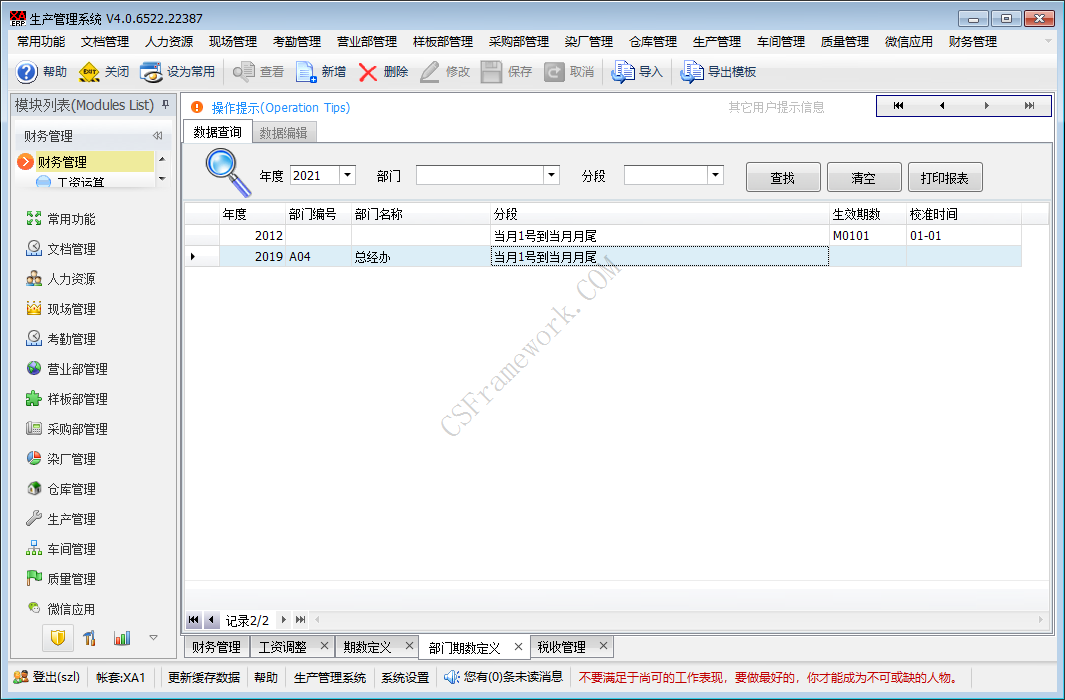Click the Close (关闭) exit icon
The height and width of the screenshot is (700, 1065).
89,72
